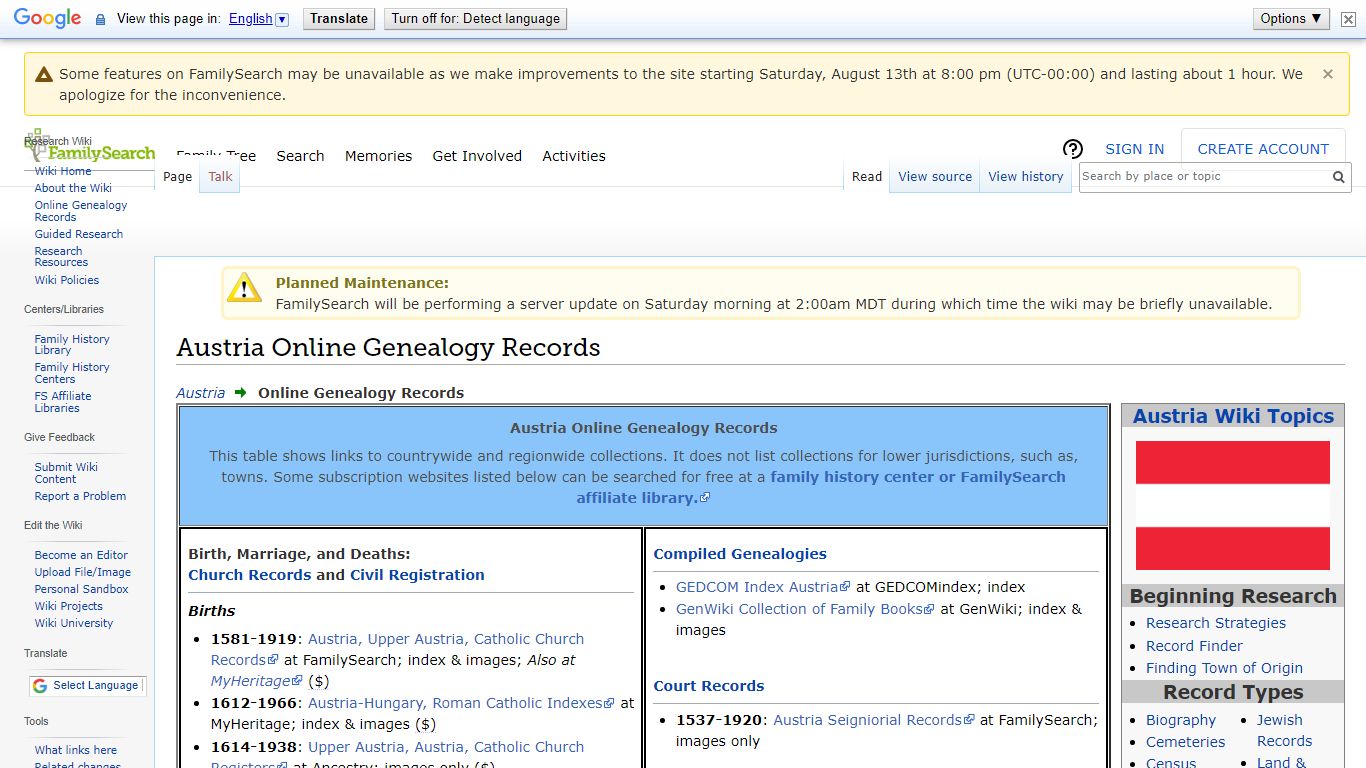Screen dimensions: 1366x768
Task: Open the Court Records heading link
Action: pyautogui.click(x=709, y=686)
